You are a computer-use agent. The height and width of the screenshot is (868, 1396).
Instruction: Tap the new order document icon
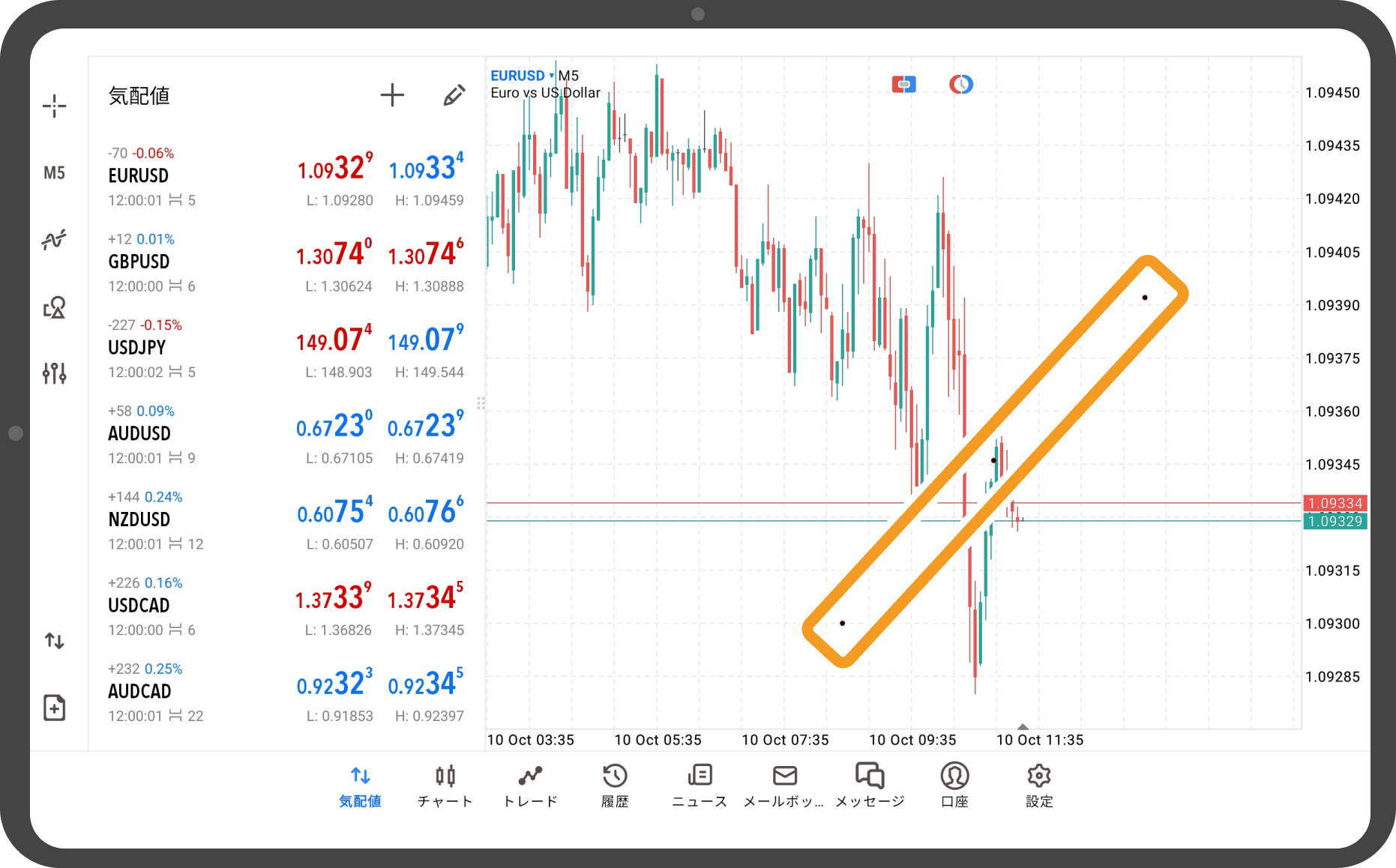[x=54, y=708]
